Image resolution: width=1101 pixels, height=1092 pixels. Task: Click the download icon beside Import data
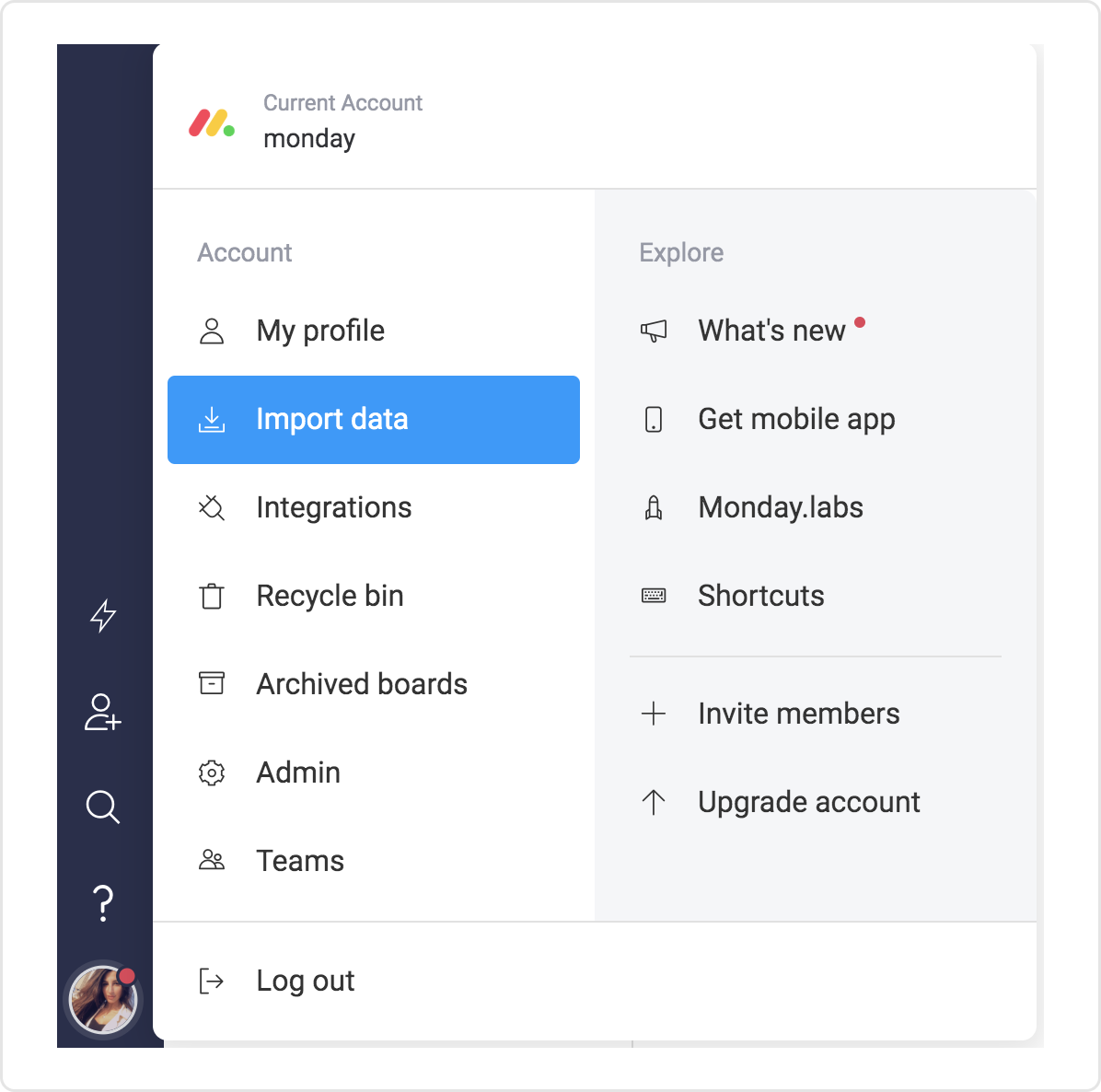212,419
